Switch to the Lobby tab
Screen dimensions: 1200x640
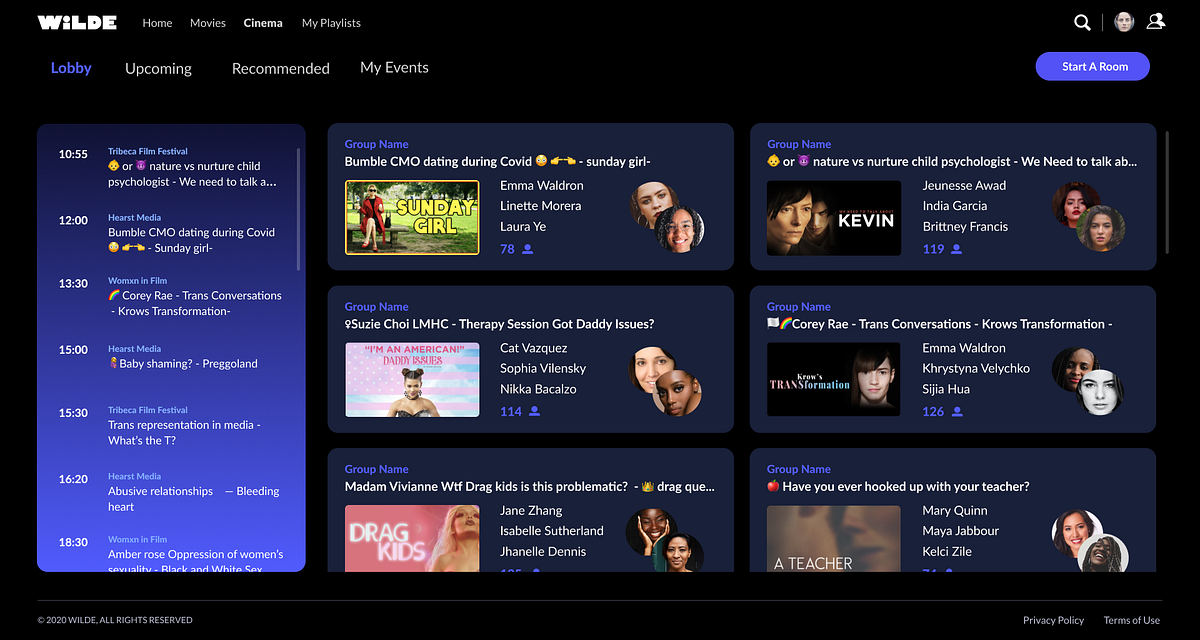(71, 68)
